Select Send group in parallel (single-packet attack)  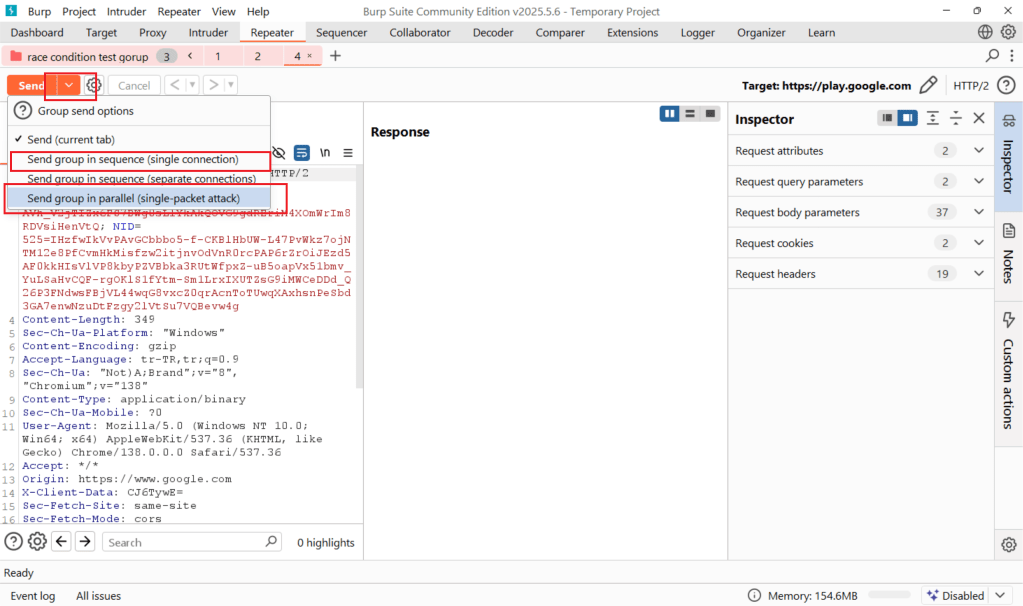[x=133, y=198]
